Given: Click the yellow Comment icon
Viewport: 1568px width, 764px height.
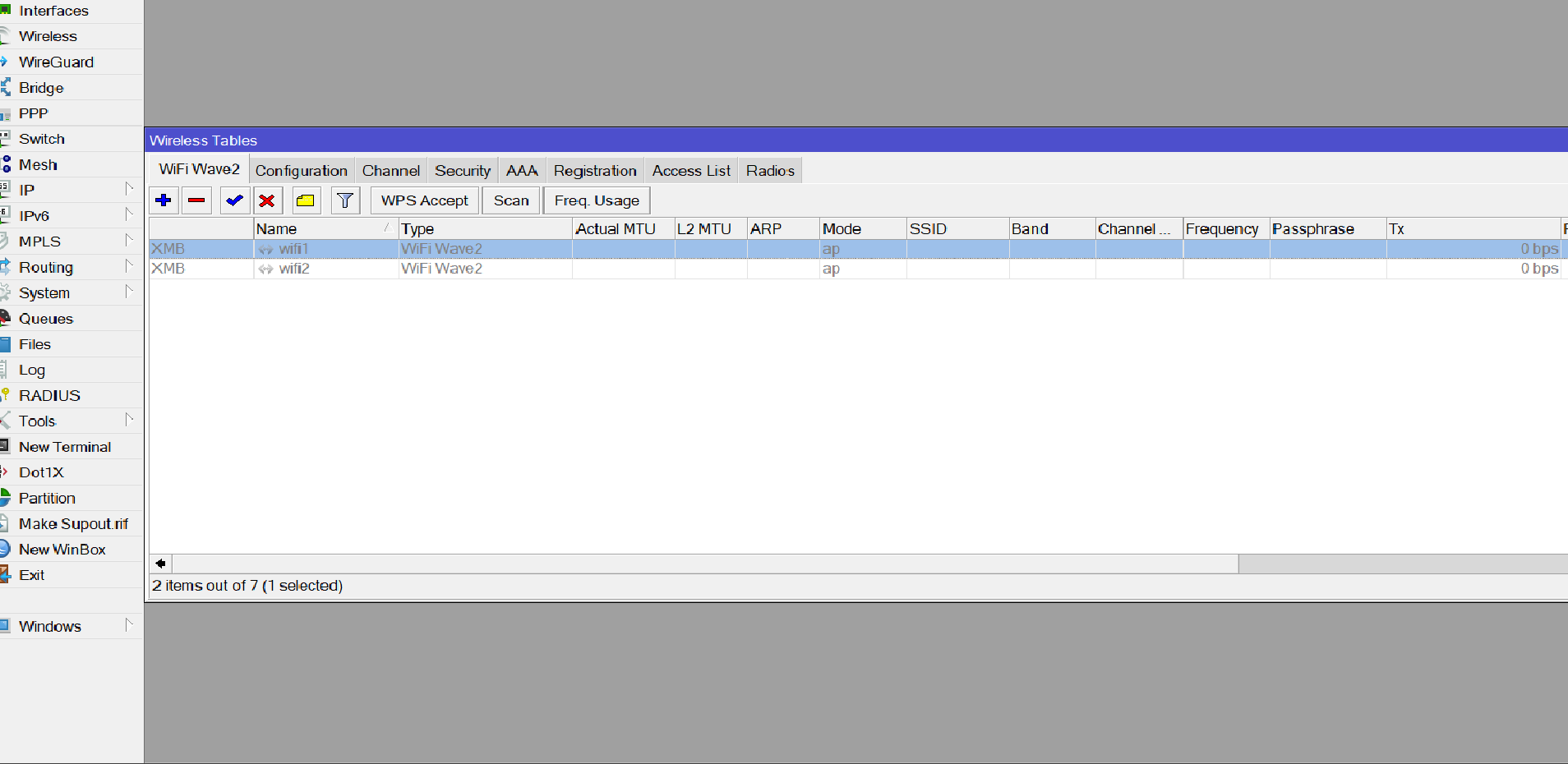Looking at the screenshot, I should [306, 200].
